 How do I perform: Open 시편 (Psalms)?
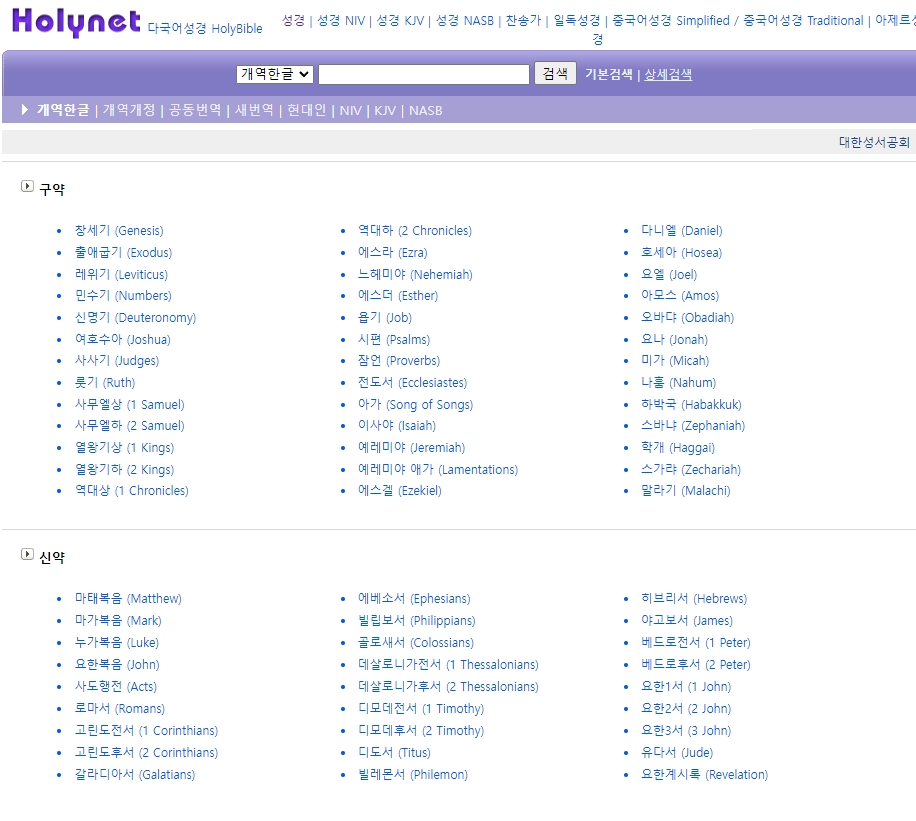click(394, 340)
